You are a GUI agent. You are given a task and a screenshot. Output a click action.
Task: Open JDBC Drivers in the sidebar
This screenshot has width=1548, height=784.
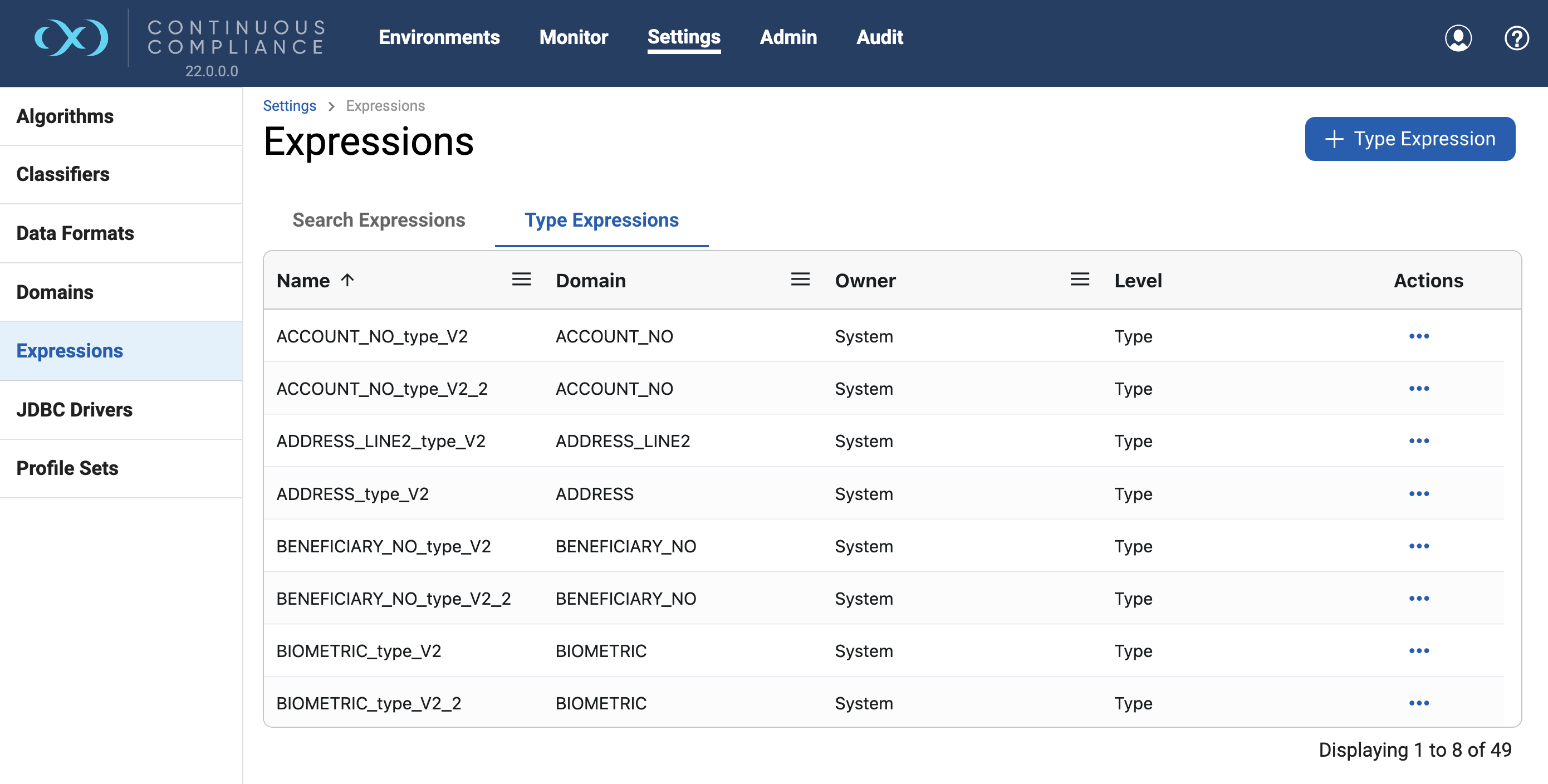pos(74,410)
